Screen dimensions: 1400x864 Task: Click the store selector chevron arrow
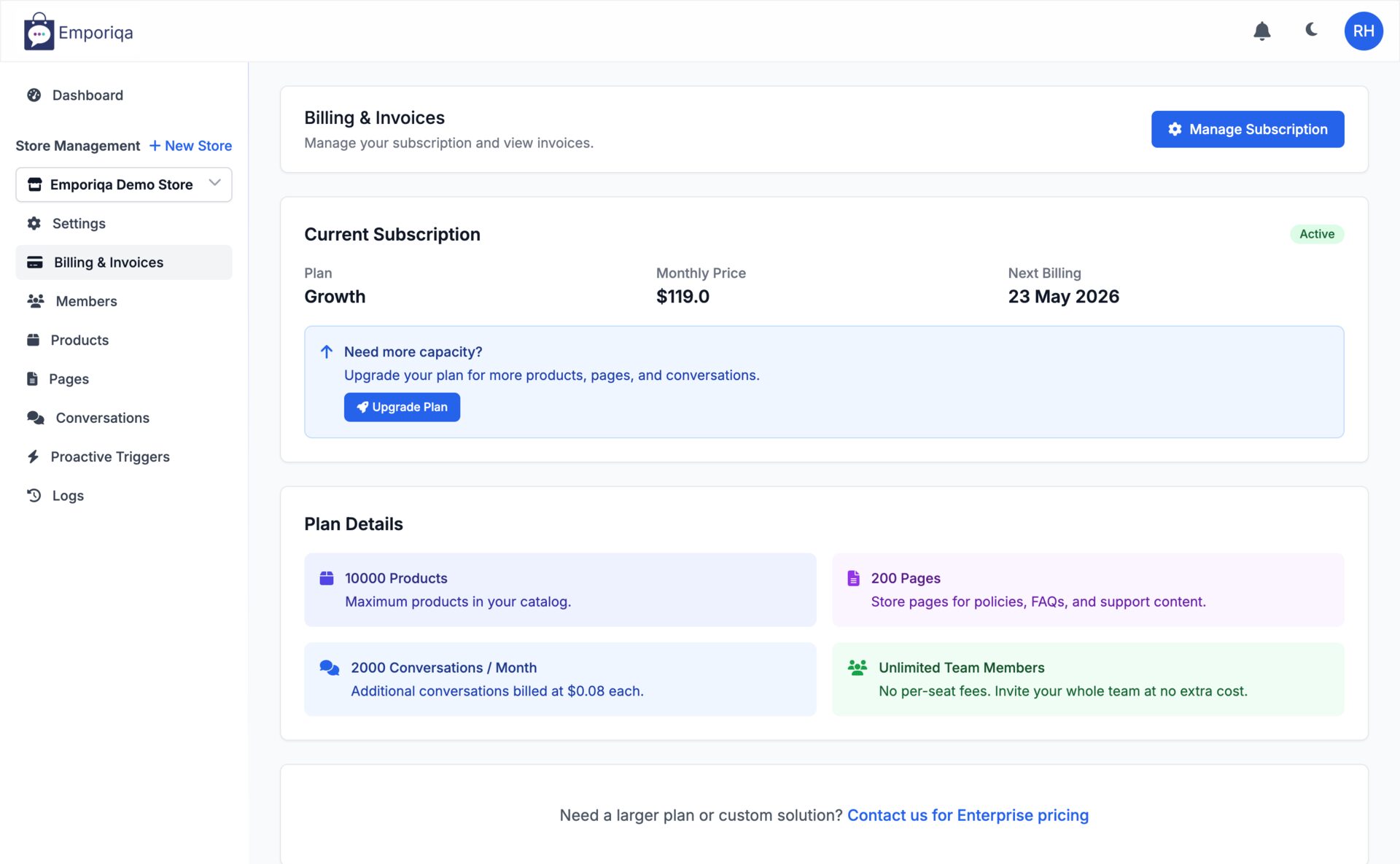click(214, 183)
